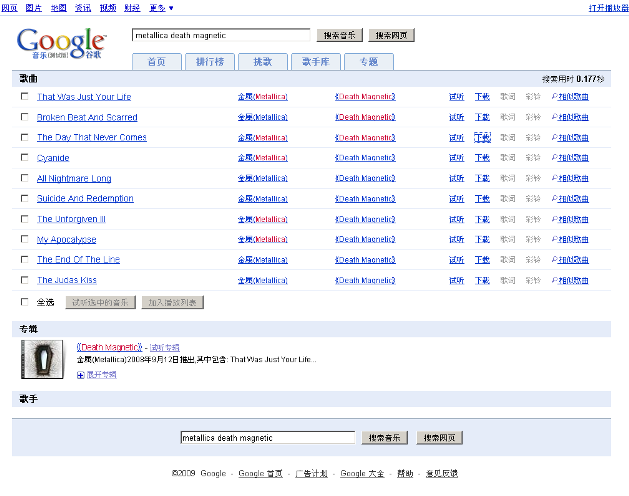Open Google 大全 footer link
Viewport: 629px width, 496px height.
(x=362, y=474)
